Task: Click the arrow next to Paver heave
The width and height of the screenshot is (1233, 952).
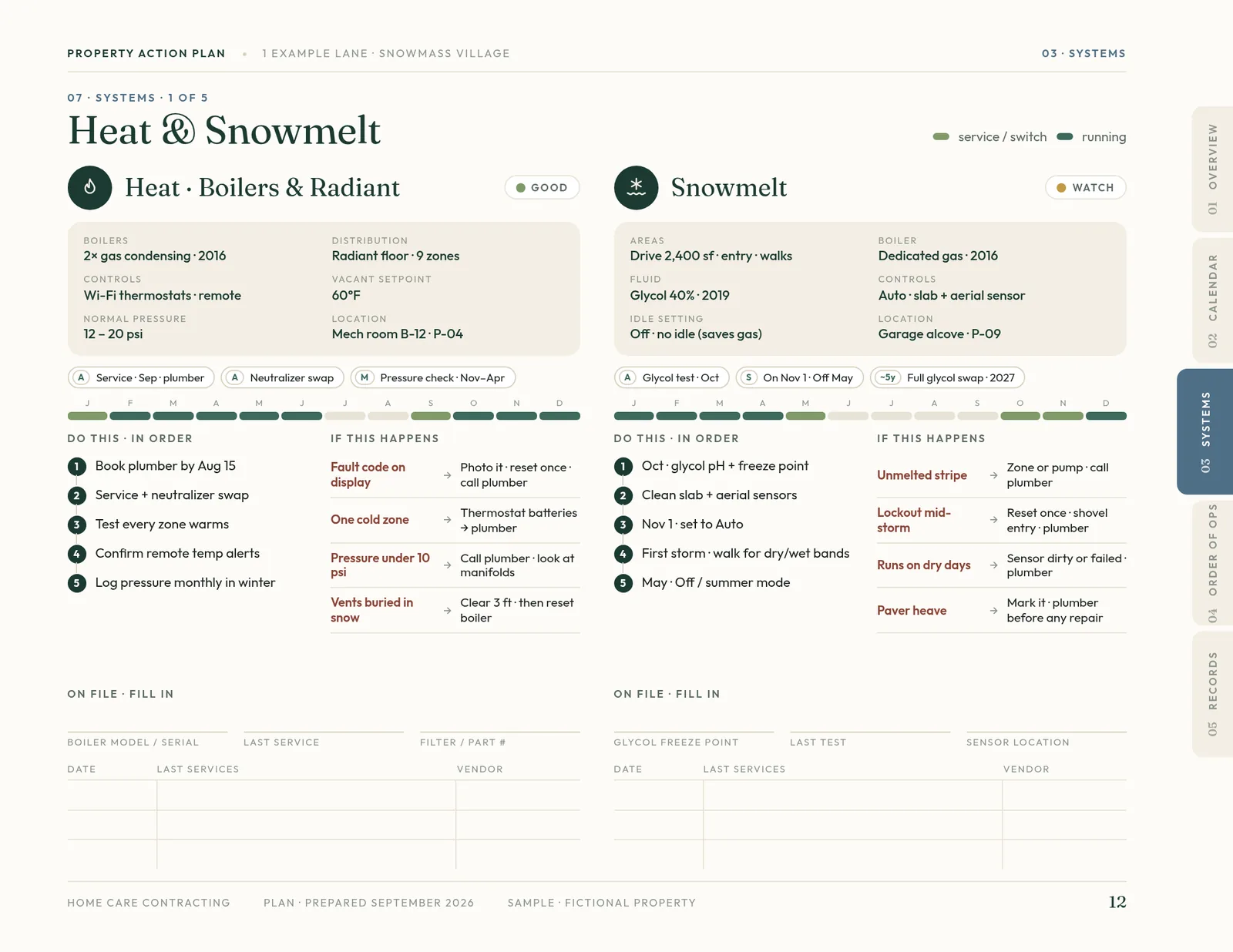Action: (x=993, y=611)
